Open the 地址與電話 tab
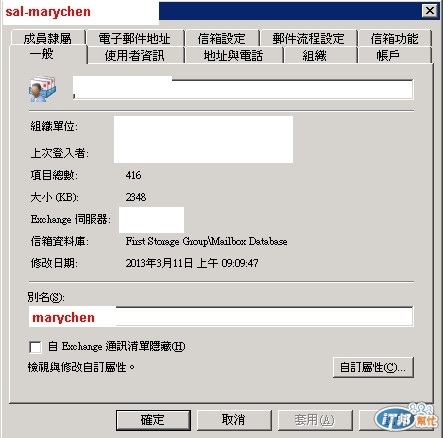 pyautogui.click(x=234, y=55)
